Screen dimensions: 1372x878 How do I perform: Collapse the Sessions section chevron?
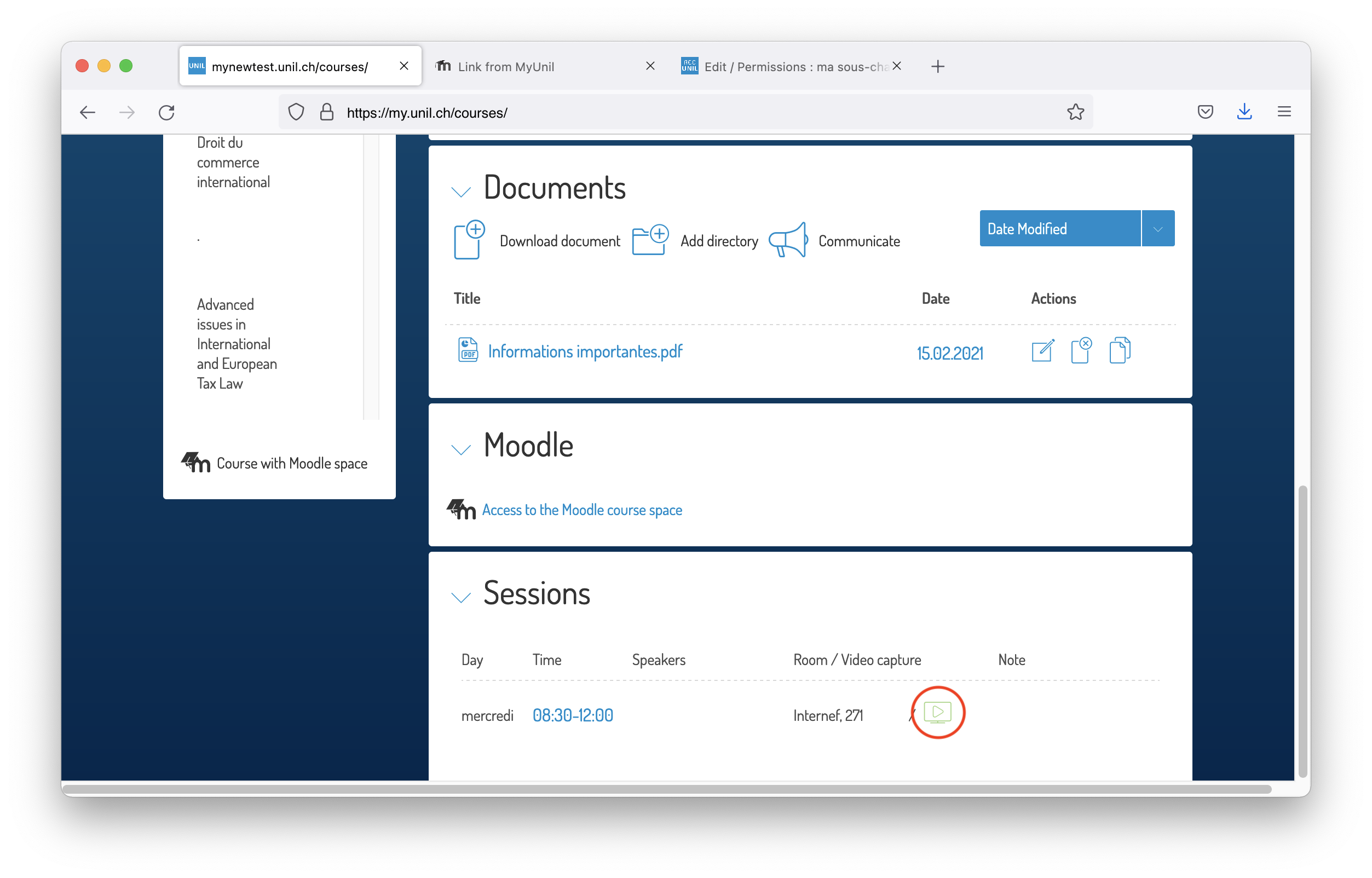click(461, 598)
